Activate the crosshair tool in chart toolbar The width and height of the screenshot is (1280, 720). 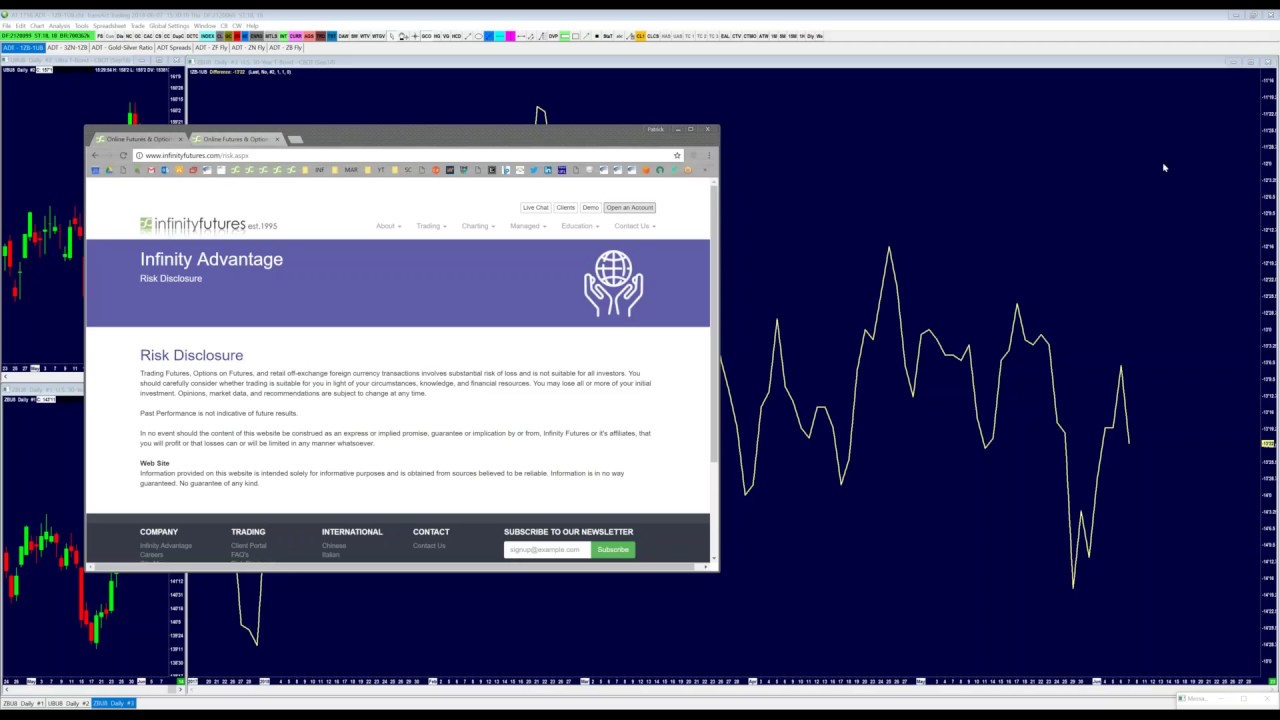point(415,36)
